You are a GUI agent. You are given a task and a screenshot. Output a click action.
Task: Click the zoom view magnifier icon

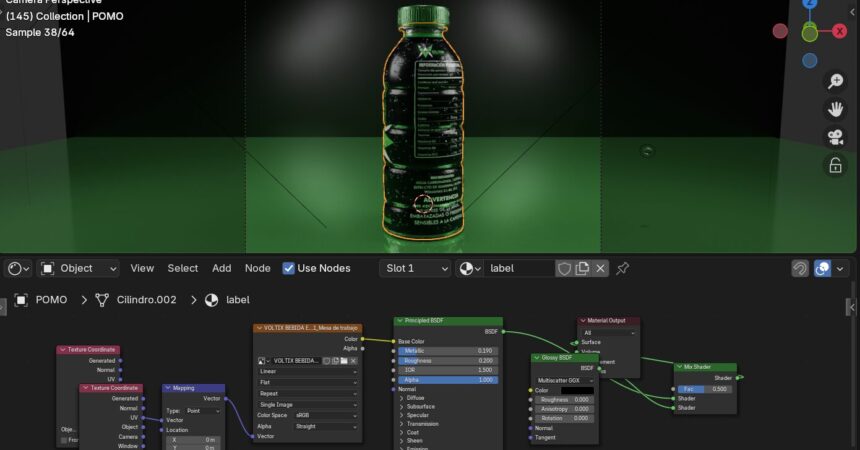pyautogui.click(x=835, y=82)
